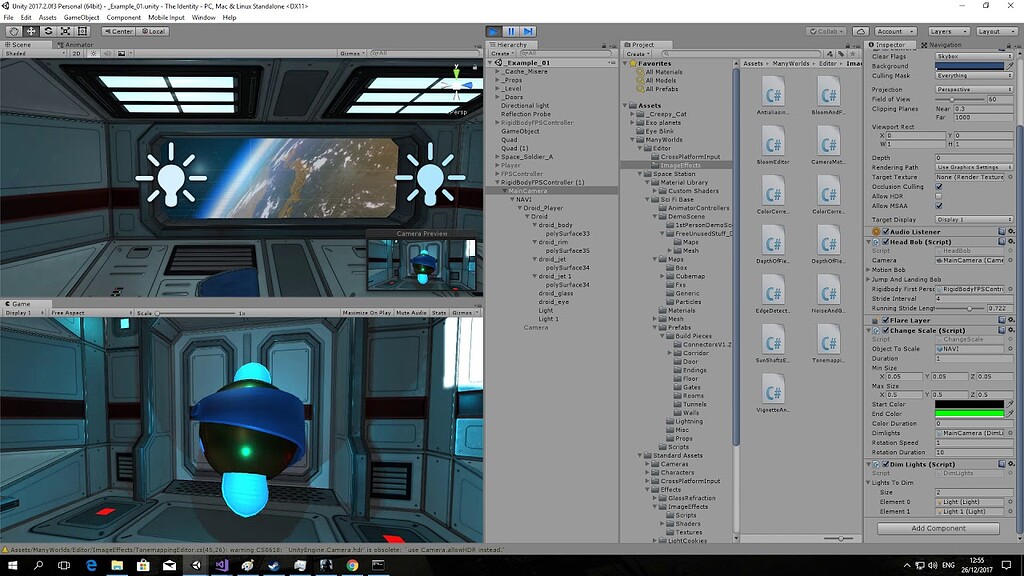Disable Occlusion Culling in the Inspector
The height and width of the screenshot is (576, 1024).
point(940,187)
